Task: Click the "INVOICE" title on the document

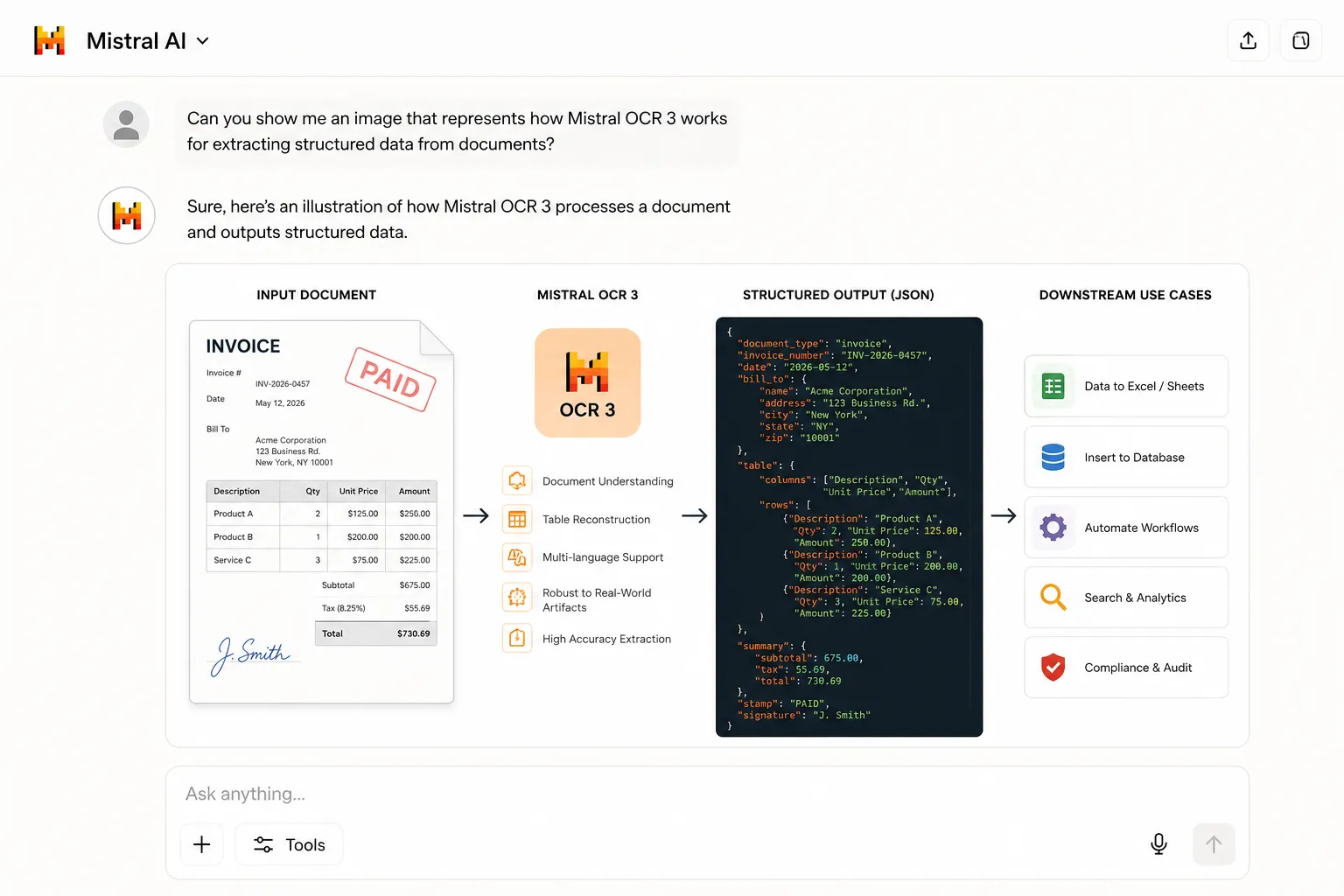Action: [243, 346]
